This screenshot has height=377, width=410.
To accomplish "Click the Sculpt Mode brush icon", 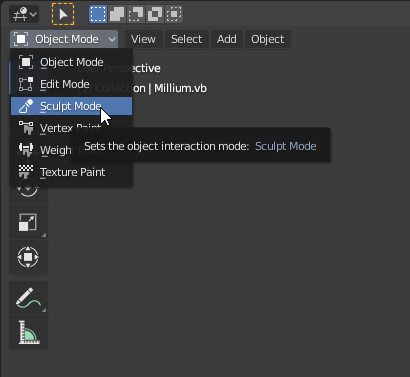I will point(26,106).
